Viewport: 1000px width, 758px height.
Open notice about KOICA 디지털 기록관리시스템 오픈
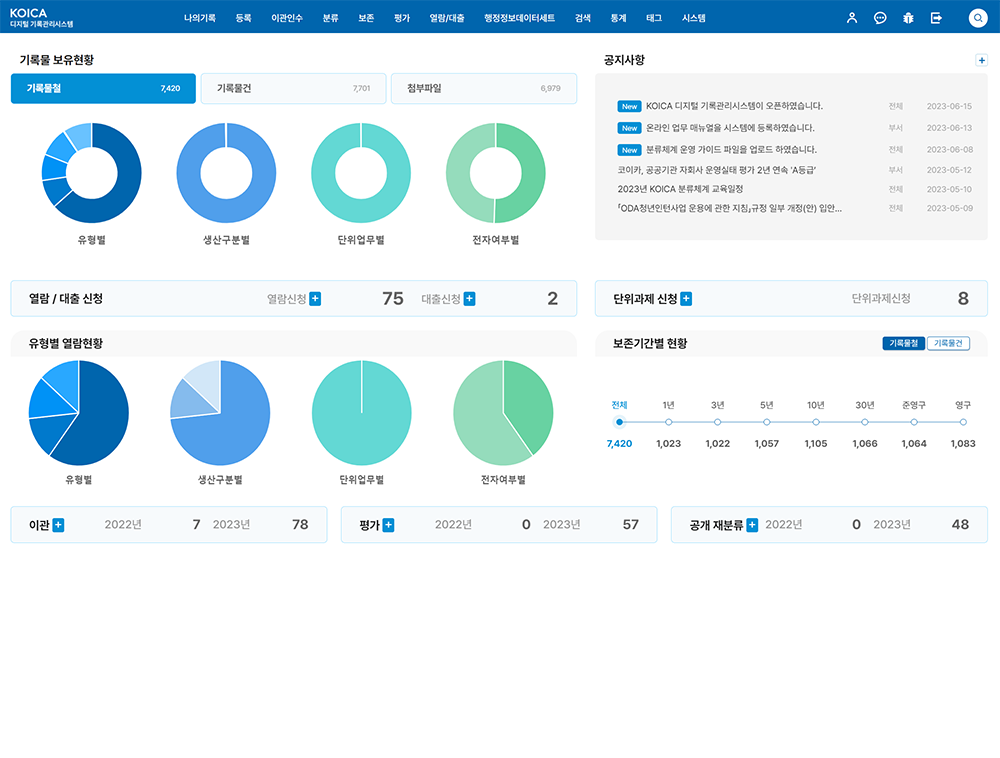734,106
